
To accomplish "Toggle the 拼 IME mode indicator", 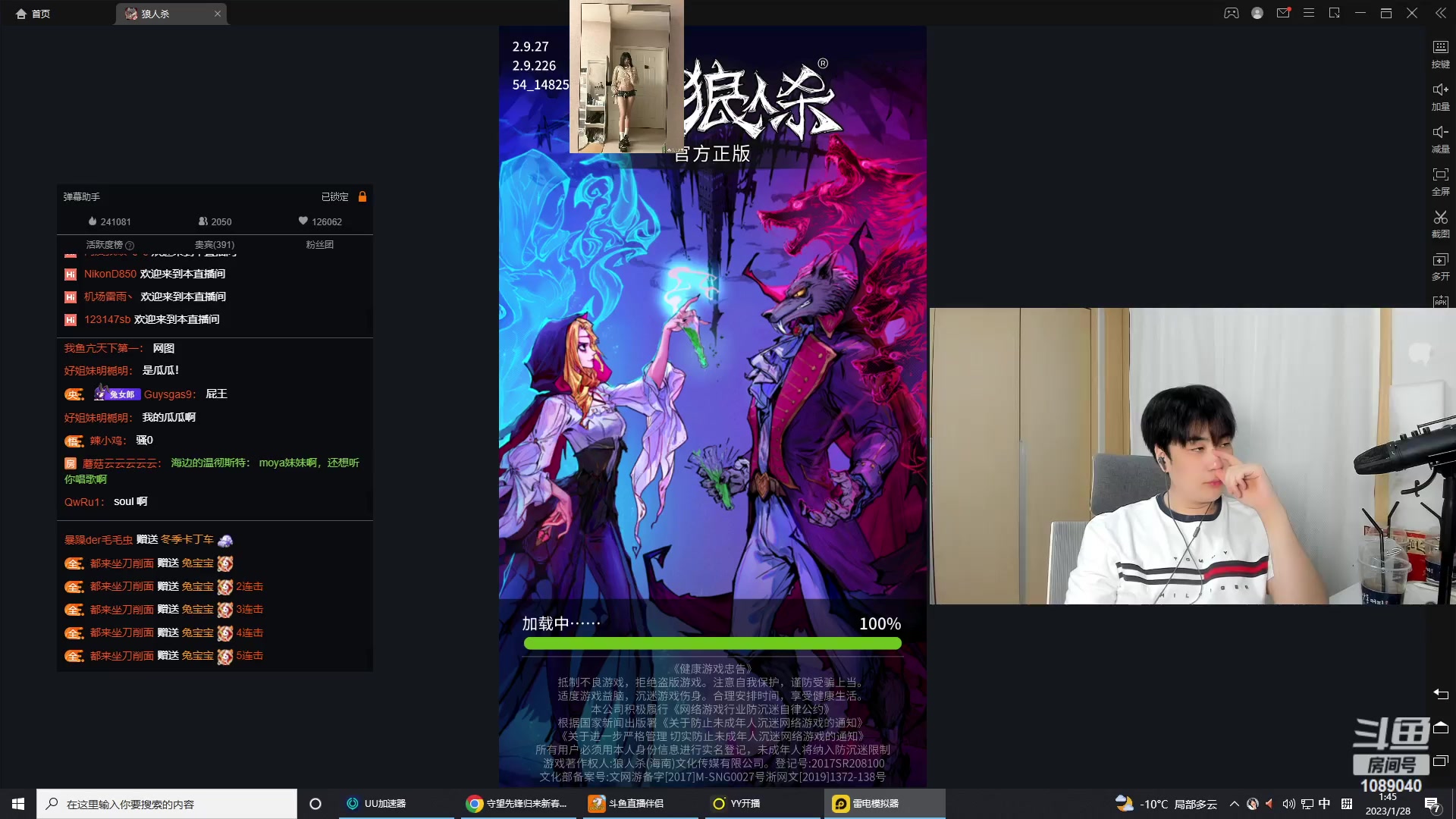I will point(1347,804).
